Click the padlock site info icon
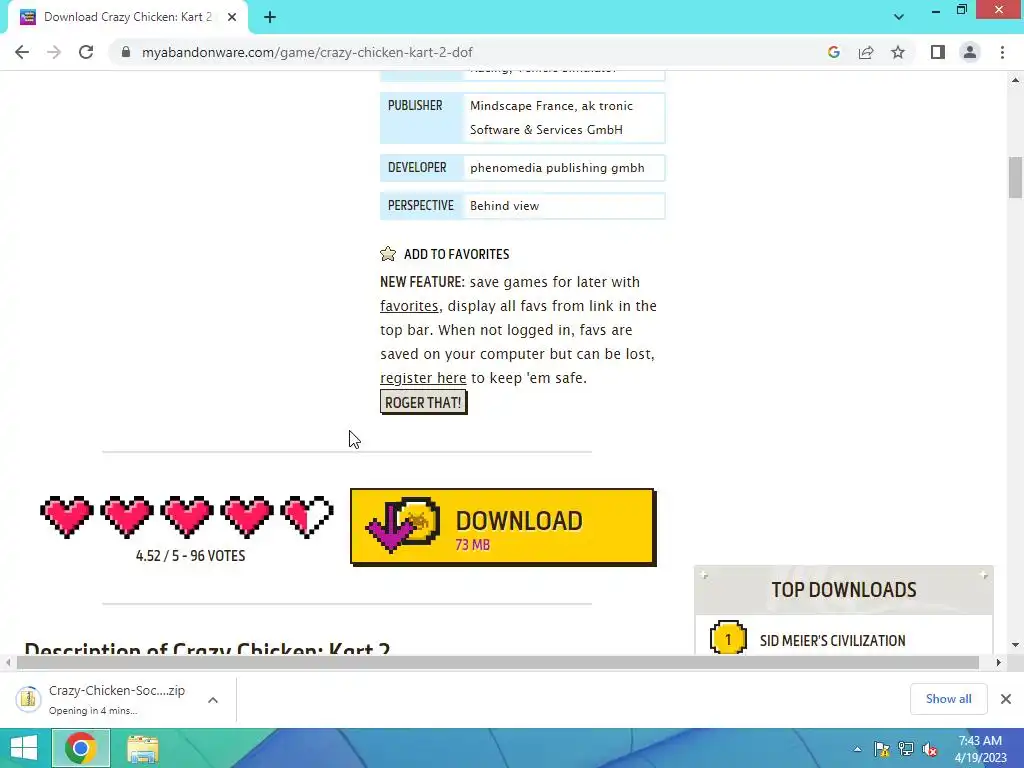This screenshot has height=768, width=1024. (x=126, y=52)
